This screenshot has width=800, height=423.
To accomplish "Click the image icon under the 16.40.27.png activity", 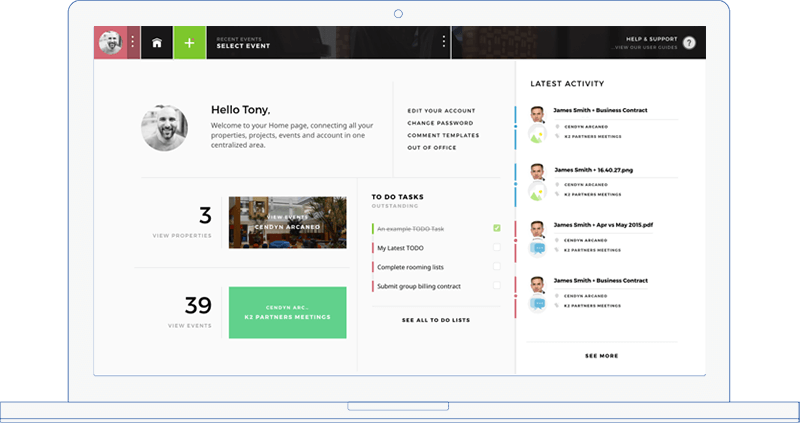I will pos(537,192).
